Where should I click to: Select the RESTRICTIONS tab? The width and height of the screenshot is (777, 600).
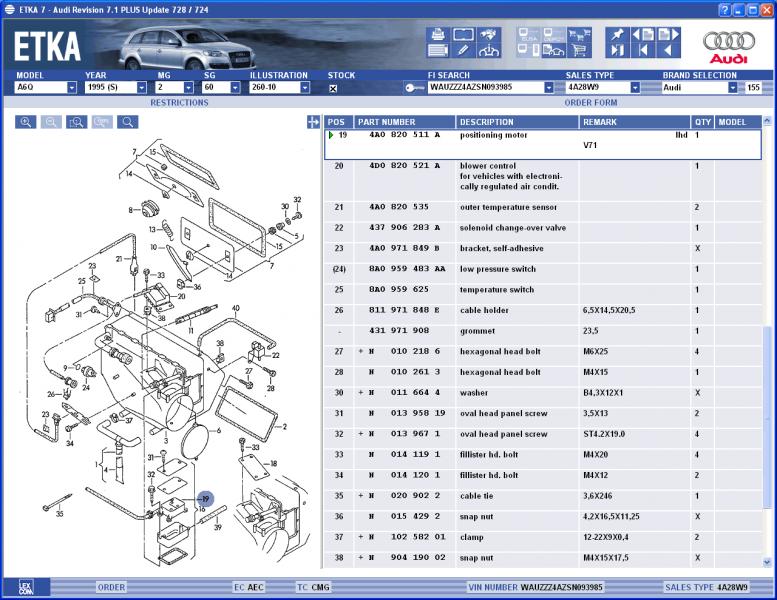click(179, 102)
